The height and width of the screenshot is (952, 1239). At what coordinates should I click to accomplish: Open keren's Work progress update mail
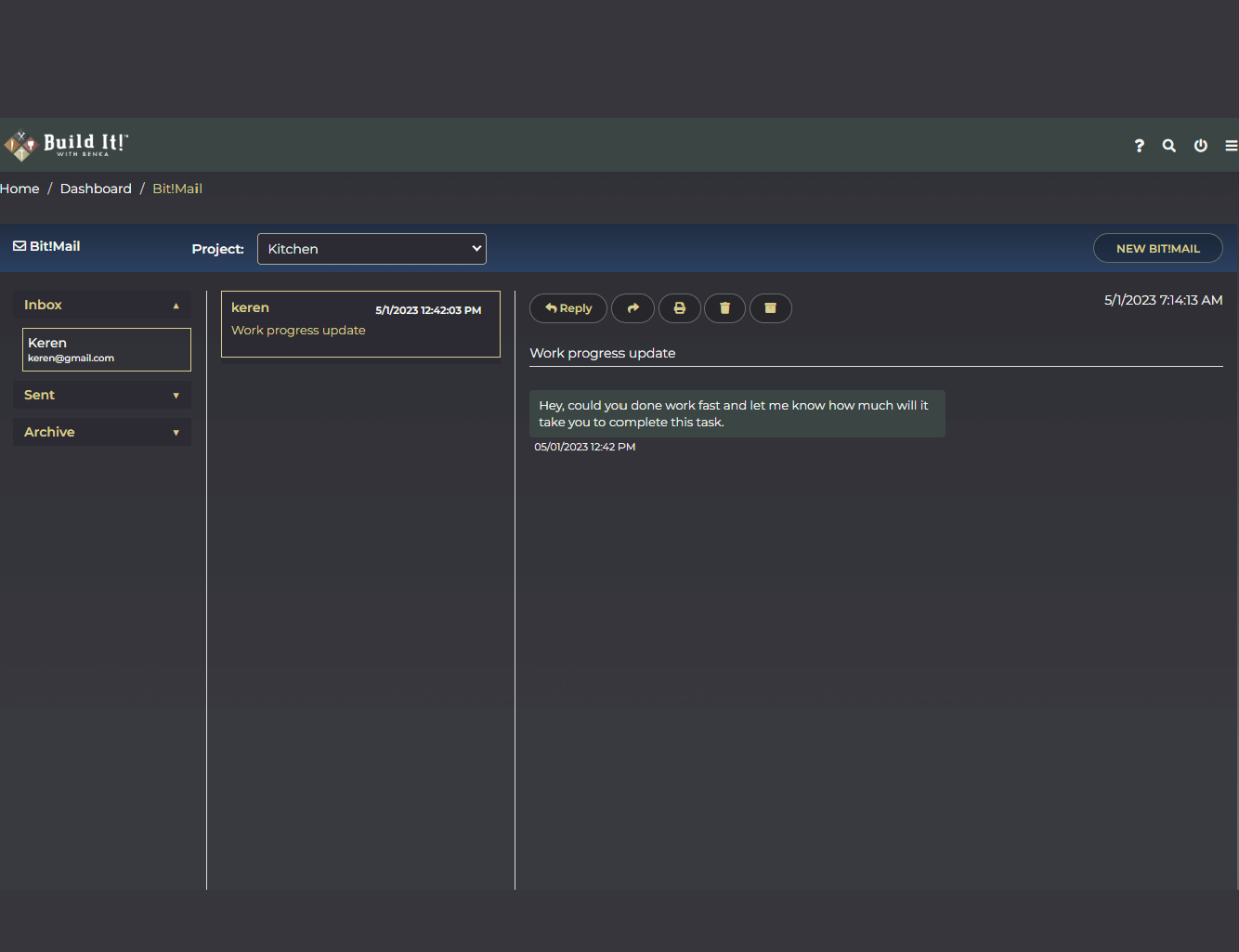tap(360, 323)
